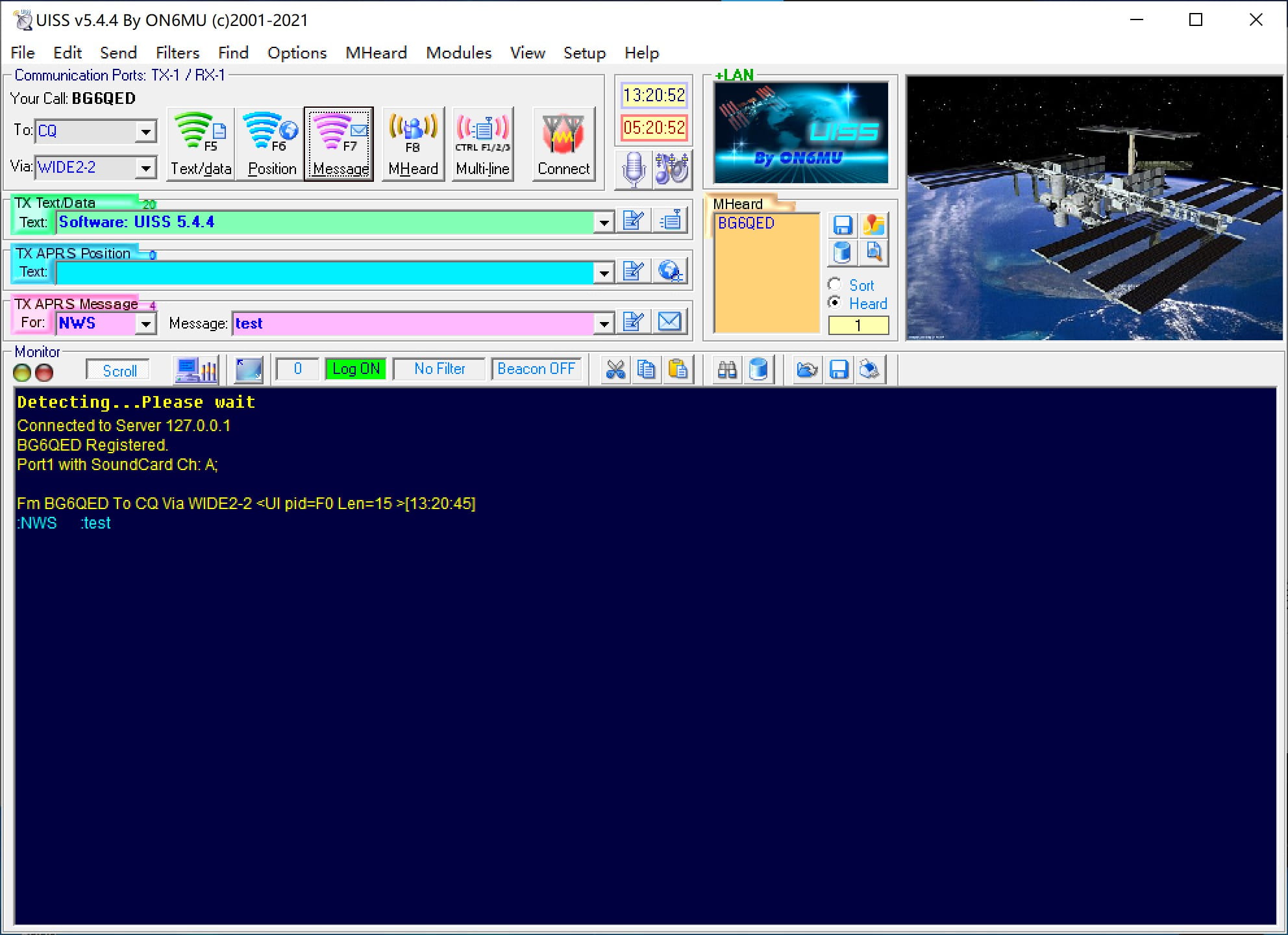The height and width of the screenshot is (935, 1288).
Task: Select the Sort radio button
Action: point(835,285)
